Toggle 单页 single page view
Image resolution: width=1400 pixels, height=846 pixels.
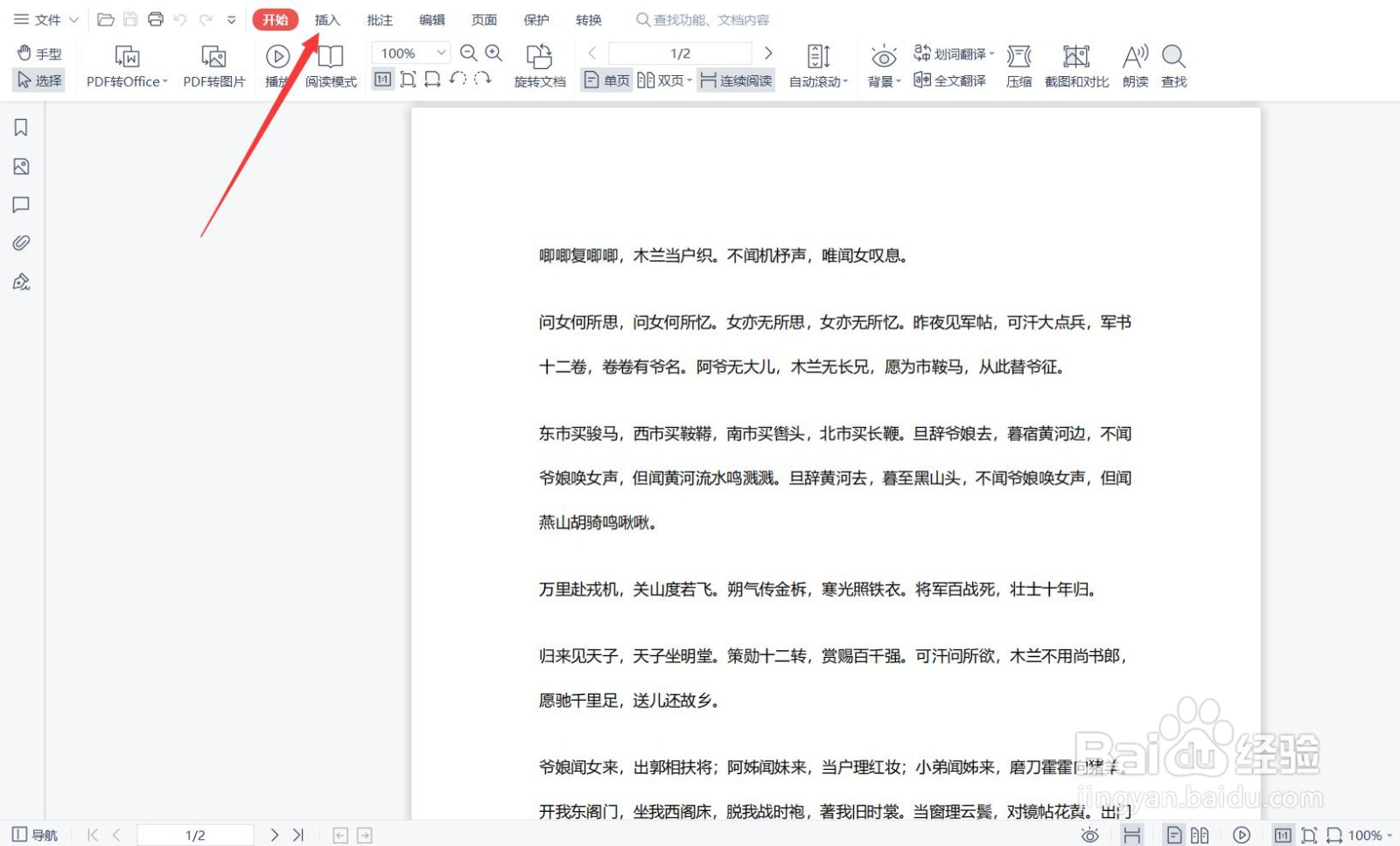pos(607,80)
